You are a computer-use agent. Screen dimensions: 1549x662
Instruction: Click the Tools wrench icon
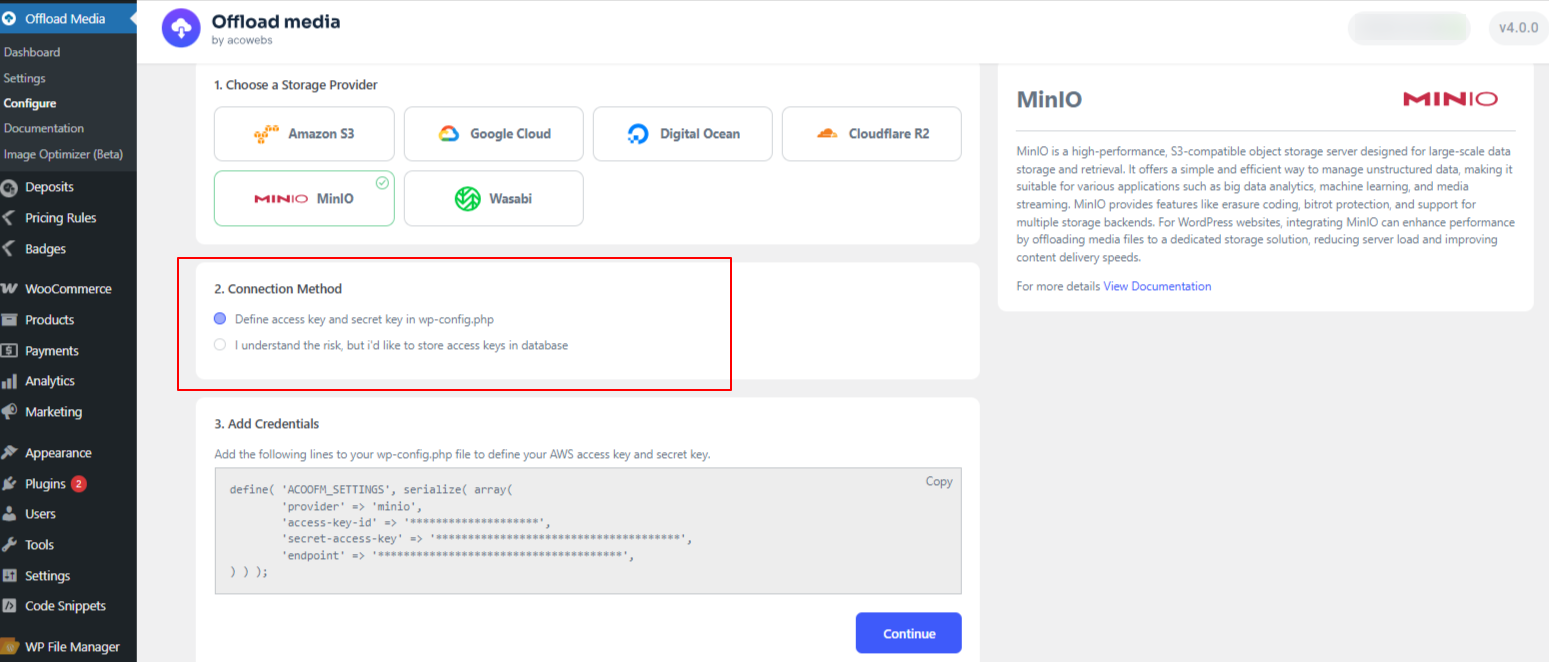tap(10, 545)
